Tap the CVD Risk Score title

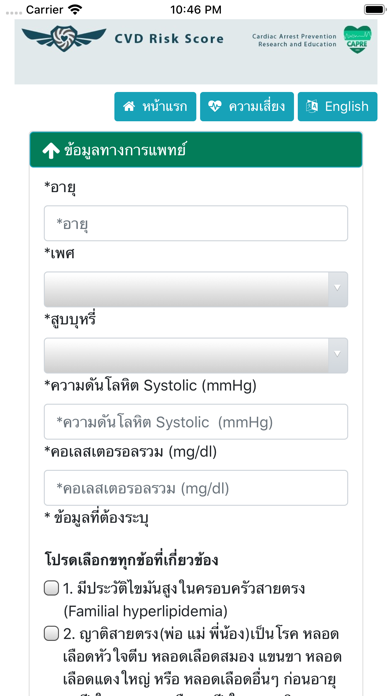(x=169, y=39)
